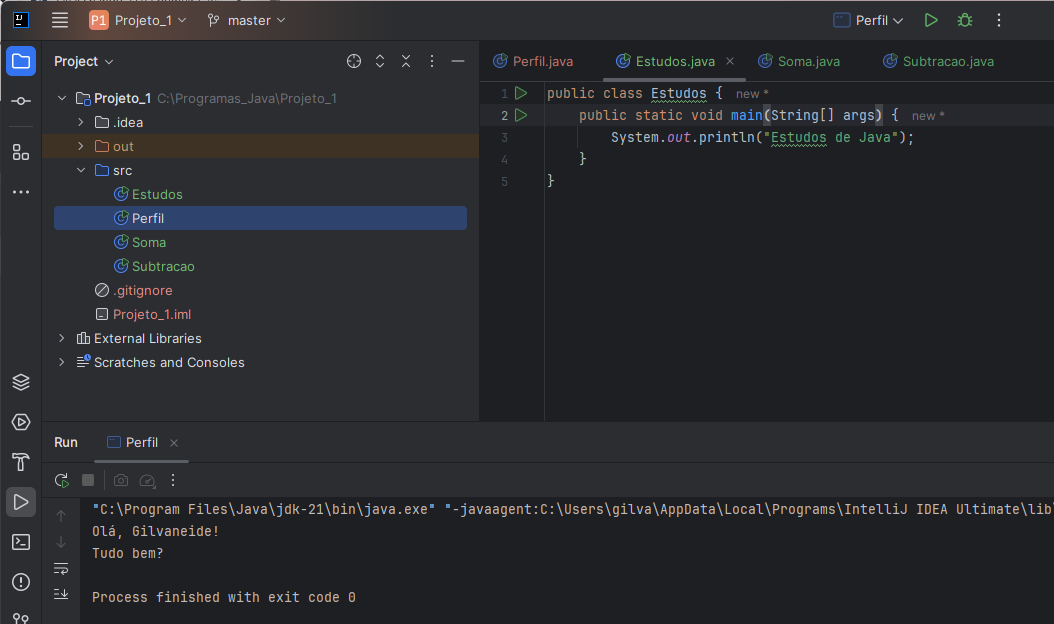1054x624 pixels.
Task: Toggle the Run tool window sidebar icon
Action: (x=21, y=502)
